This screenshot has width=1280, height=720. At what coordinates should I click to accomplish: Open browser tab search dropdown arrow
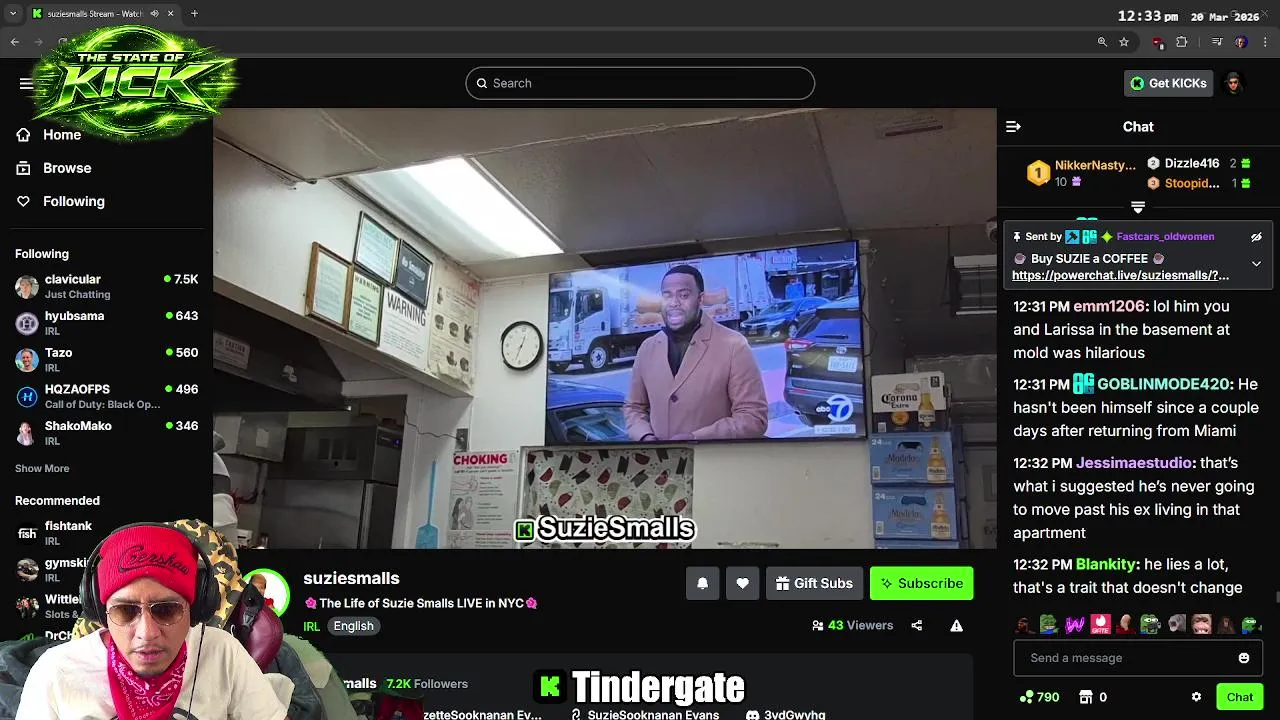(12, 14)
